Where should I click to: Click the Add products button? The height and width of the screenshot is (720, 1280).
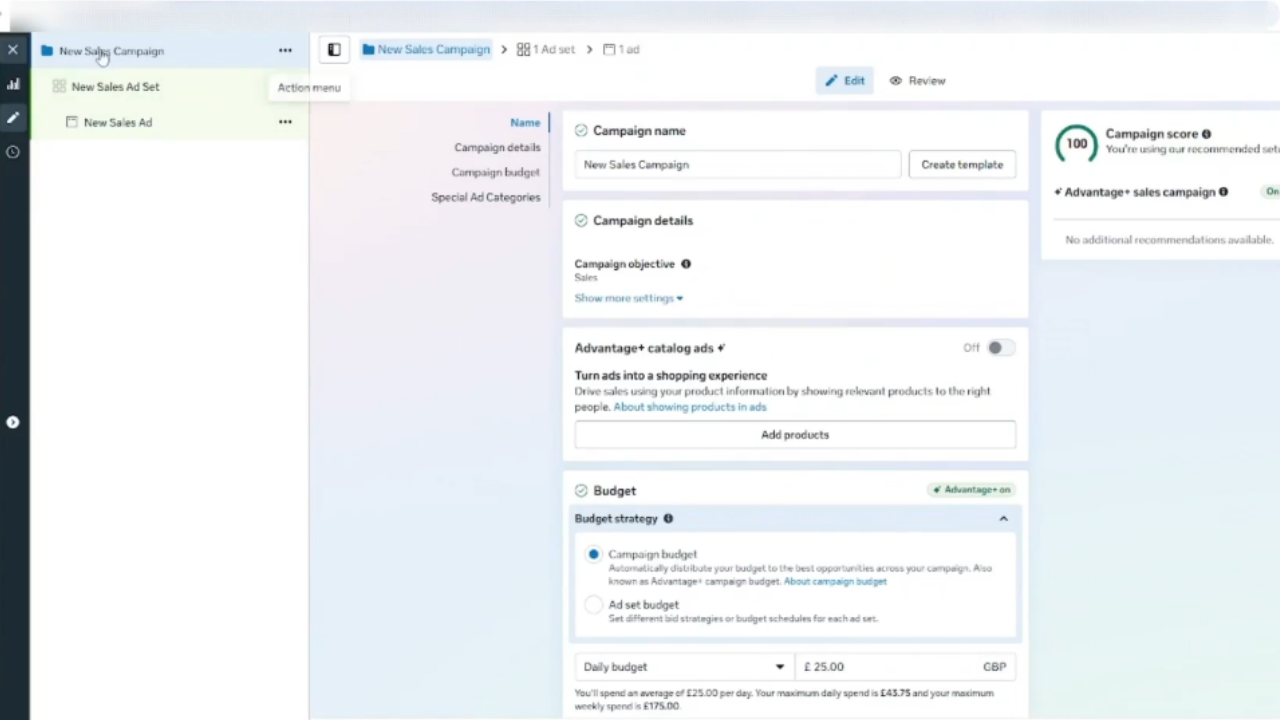(795, 435)
